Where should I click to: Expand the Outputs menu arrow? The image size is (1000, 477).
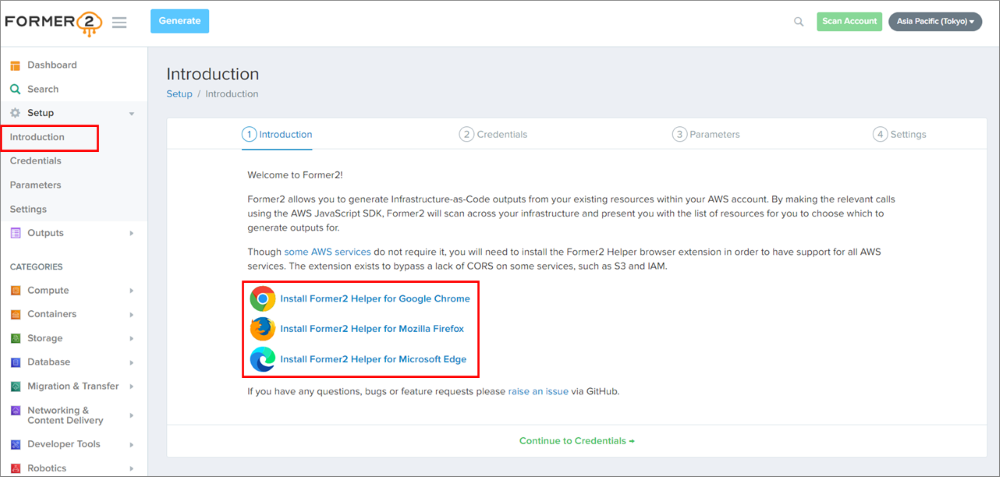click(131, 233)
